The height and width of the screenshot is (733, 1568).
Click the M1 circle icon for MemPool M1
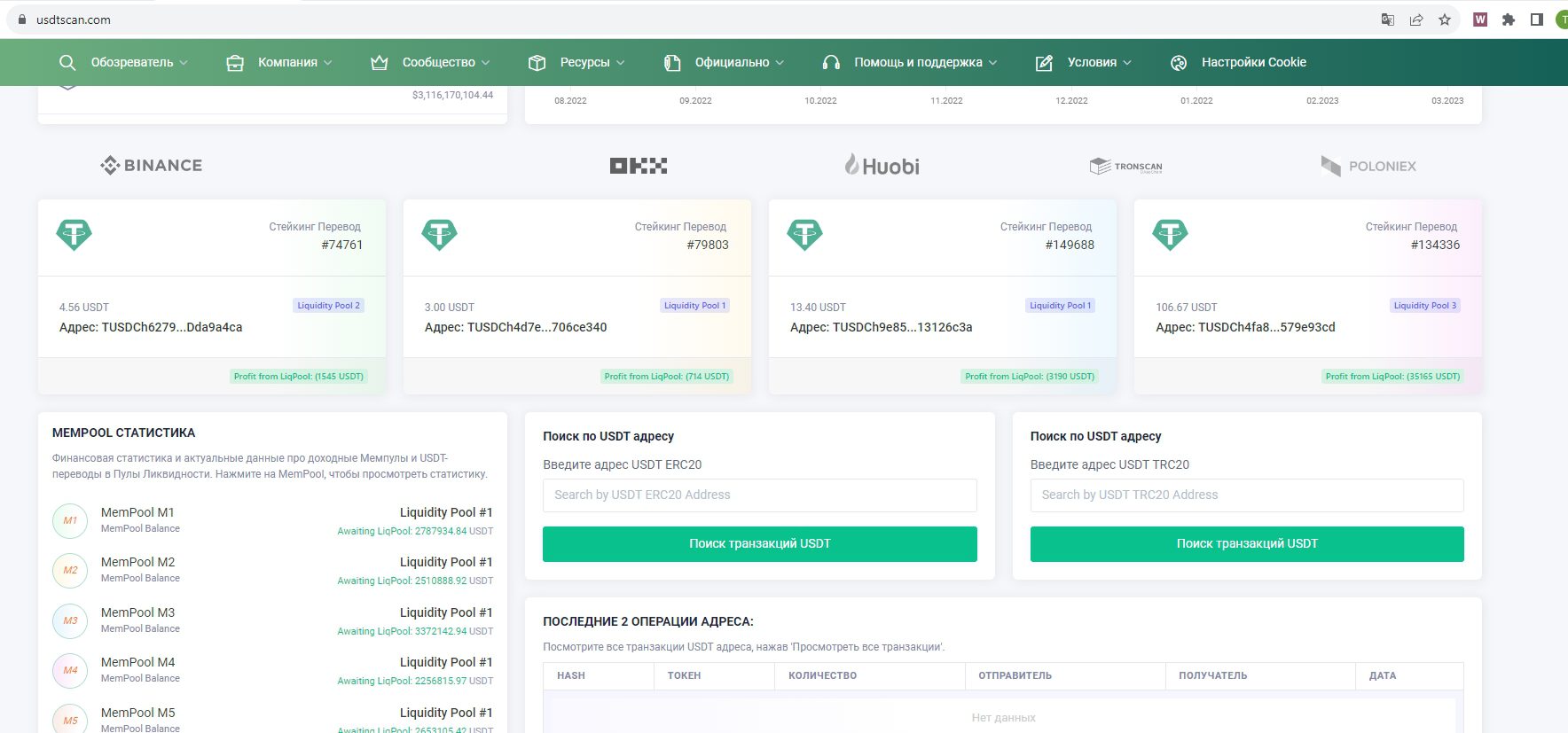(x=70, y=520)
